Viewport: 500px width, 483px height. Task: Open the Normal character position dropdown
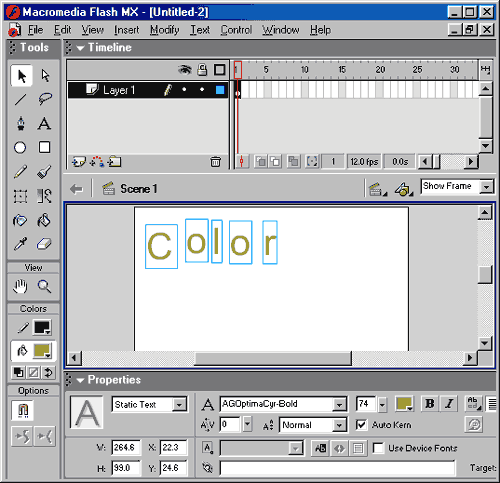pos(339,425)
